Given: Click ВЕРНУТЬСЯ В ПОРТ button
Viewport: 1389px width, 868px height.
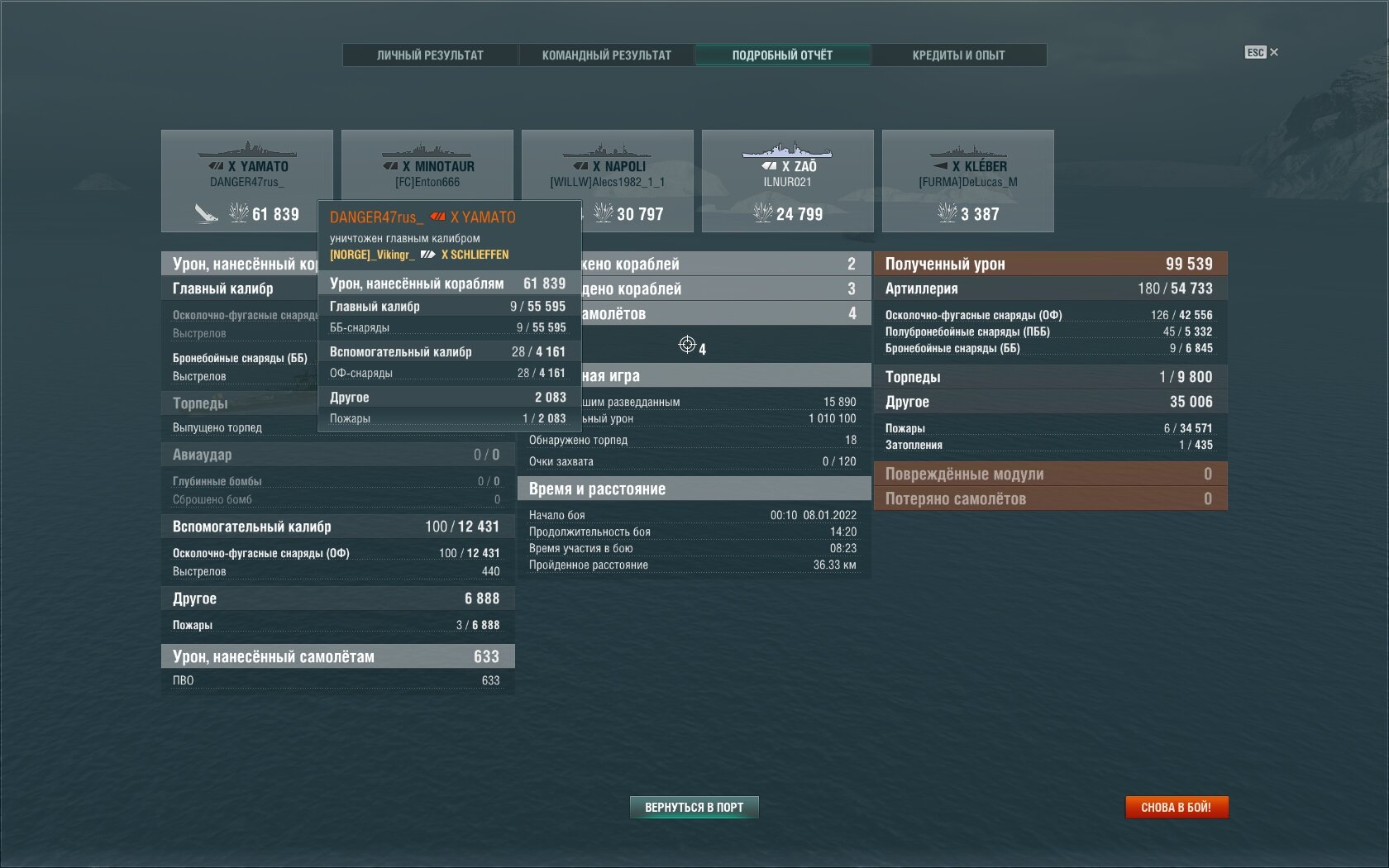Looking at the screenshot, I should [694, 807].
